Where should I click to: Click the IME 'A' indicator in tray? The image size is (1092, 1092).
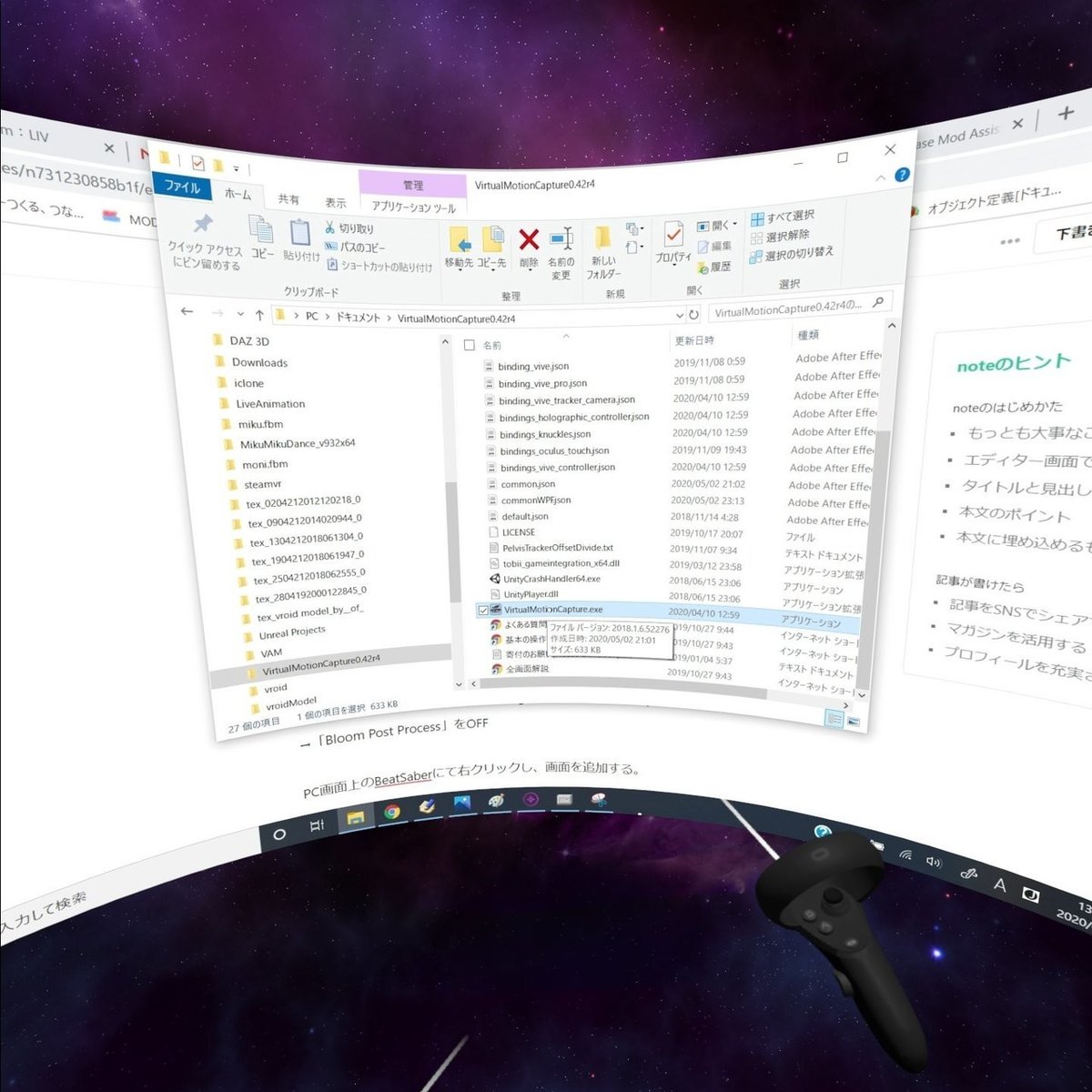999,885
